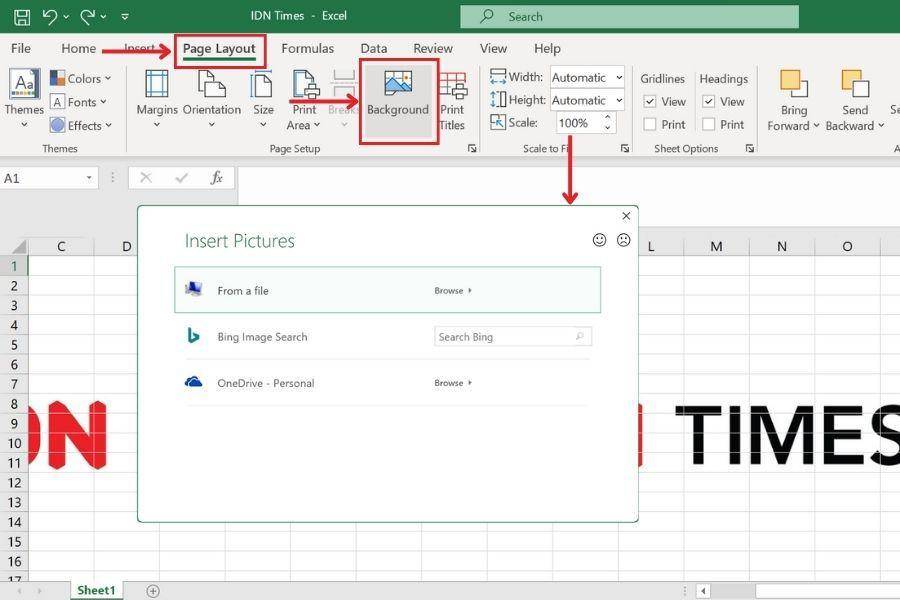The width and height of the screenshot is (900, 600).
Task: Select column C header
Action: coord(61,247)
